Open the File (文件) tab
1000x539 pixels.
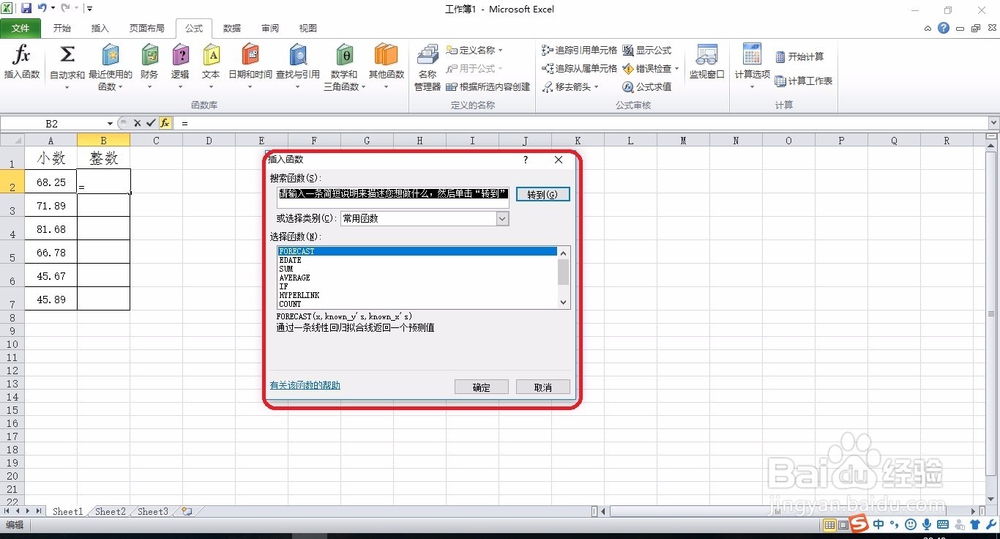[20, 28]
